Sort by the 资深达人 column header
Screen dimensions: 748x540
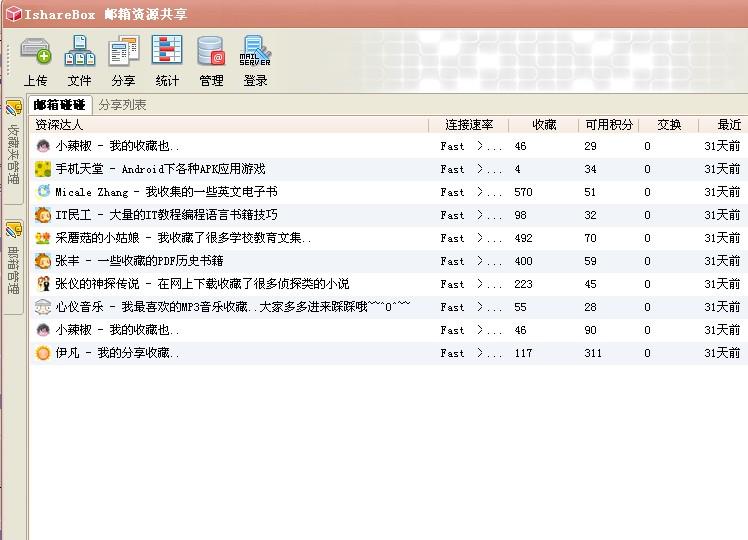tap(229, 125)
